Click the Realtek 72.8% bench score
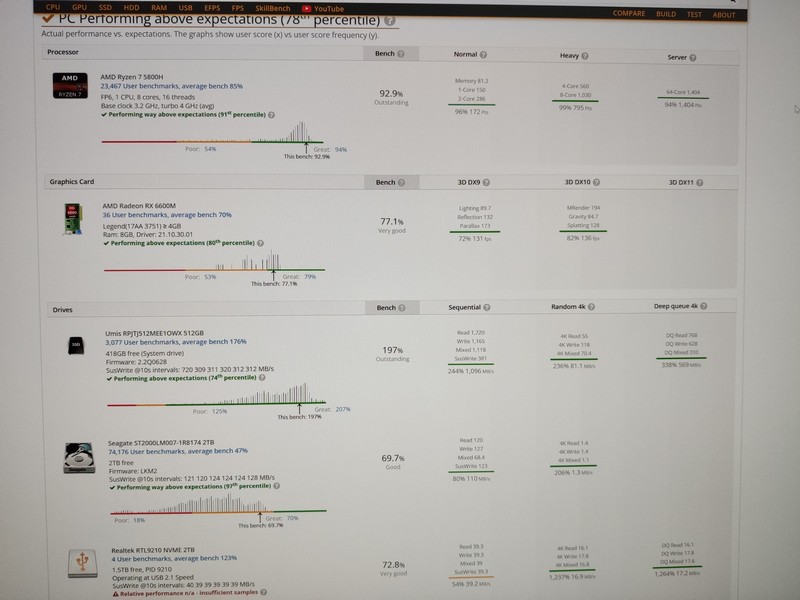Viewport: 800px width, 600px height. tap(393, 565)
